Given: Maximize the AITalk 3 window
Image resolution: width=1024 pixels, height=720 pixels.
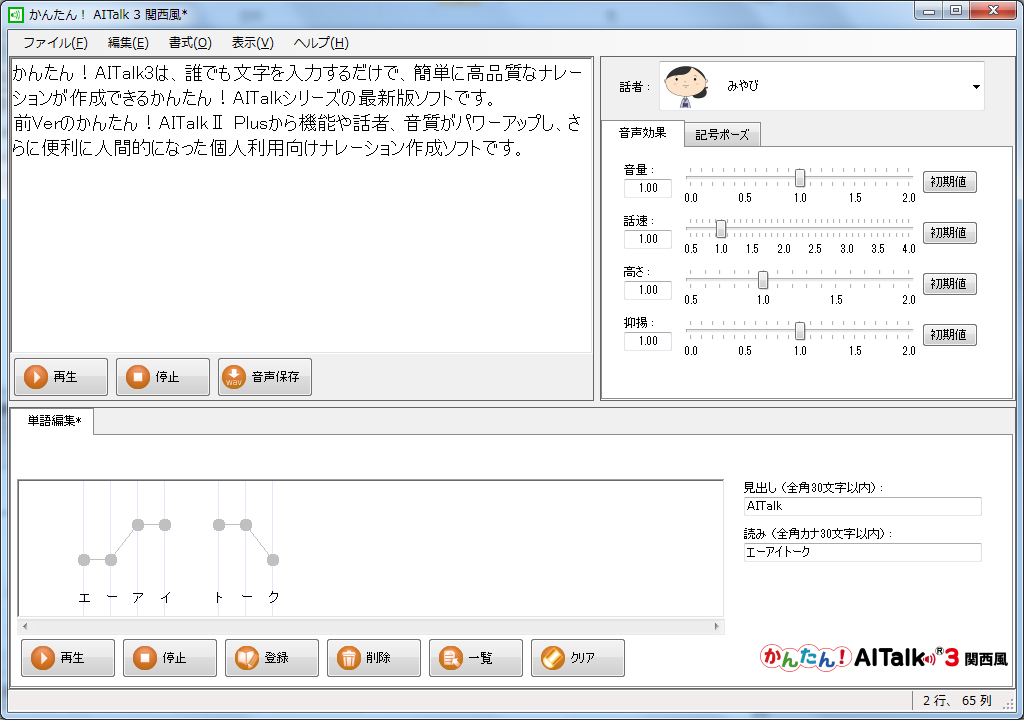Looking at the screenshot, I should click(957, 11).
